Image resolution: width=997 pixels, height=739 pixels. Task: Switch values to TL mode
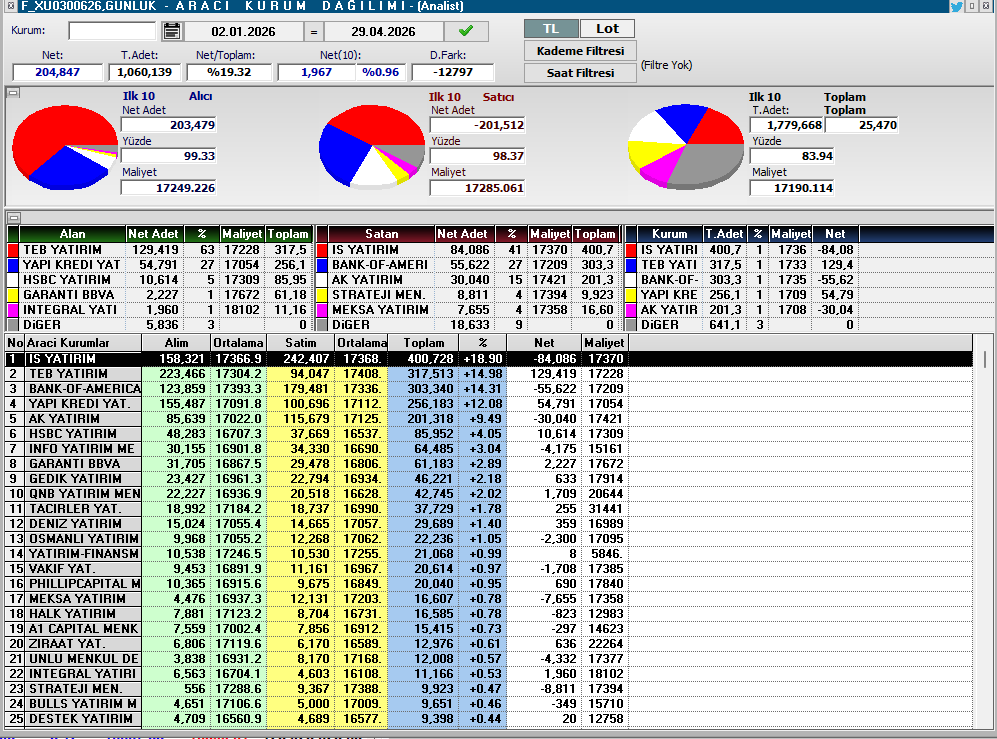[551, 29]
